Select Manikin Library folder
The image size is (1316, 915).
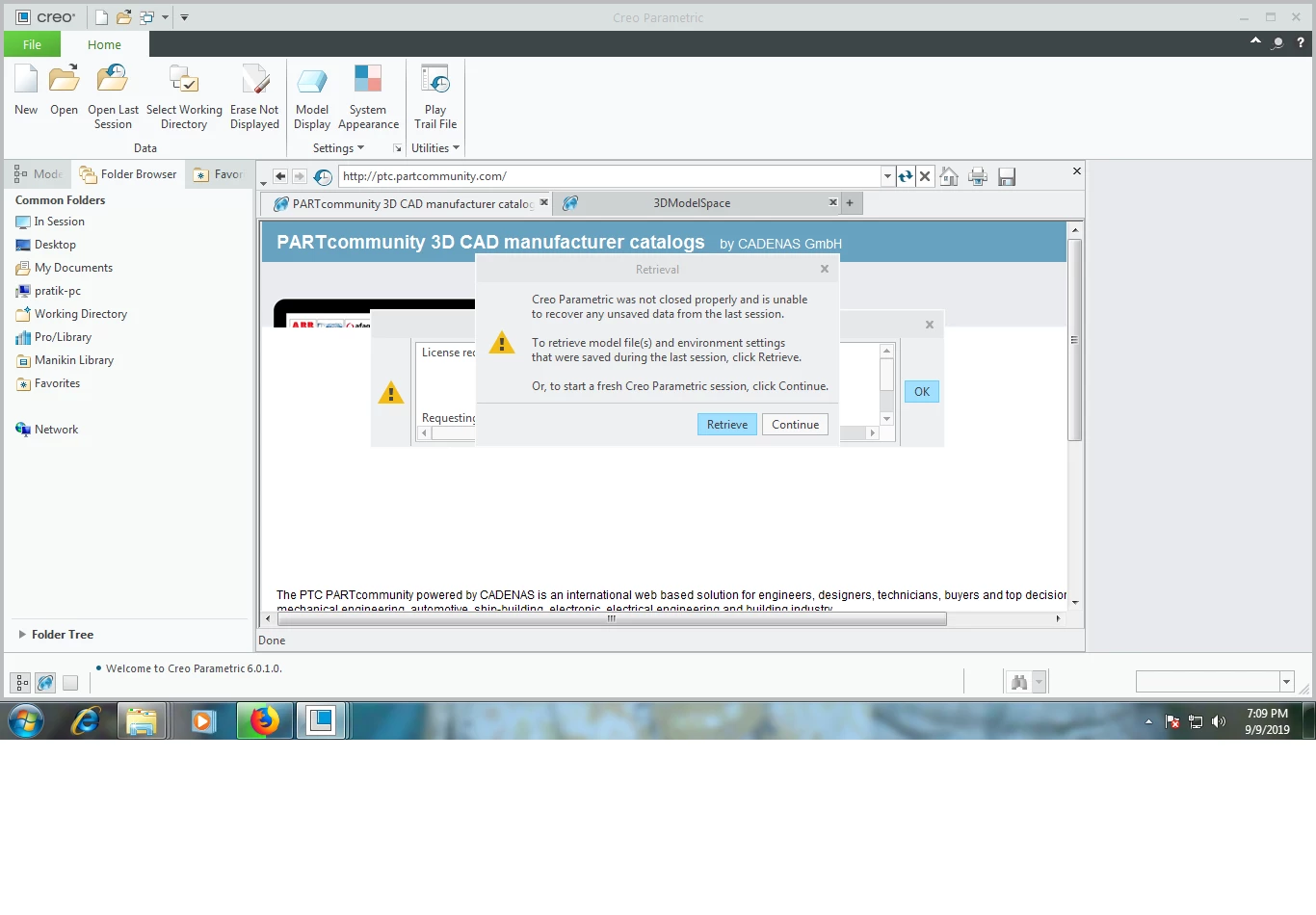click(65, 360)
